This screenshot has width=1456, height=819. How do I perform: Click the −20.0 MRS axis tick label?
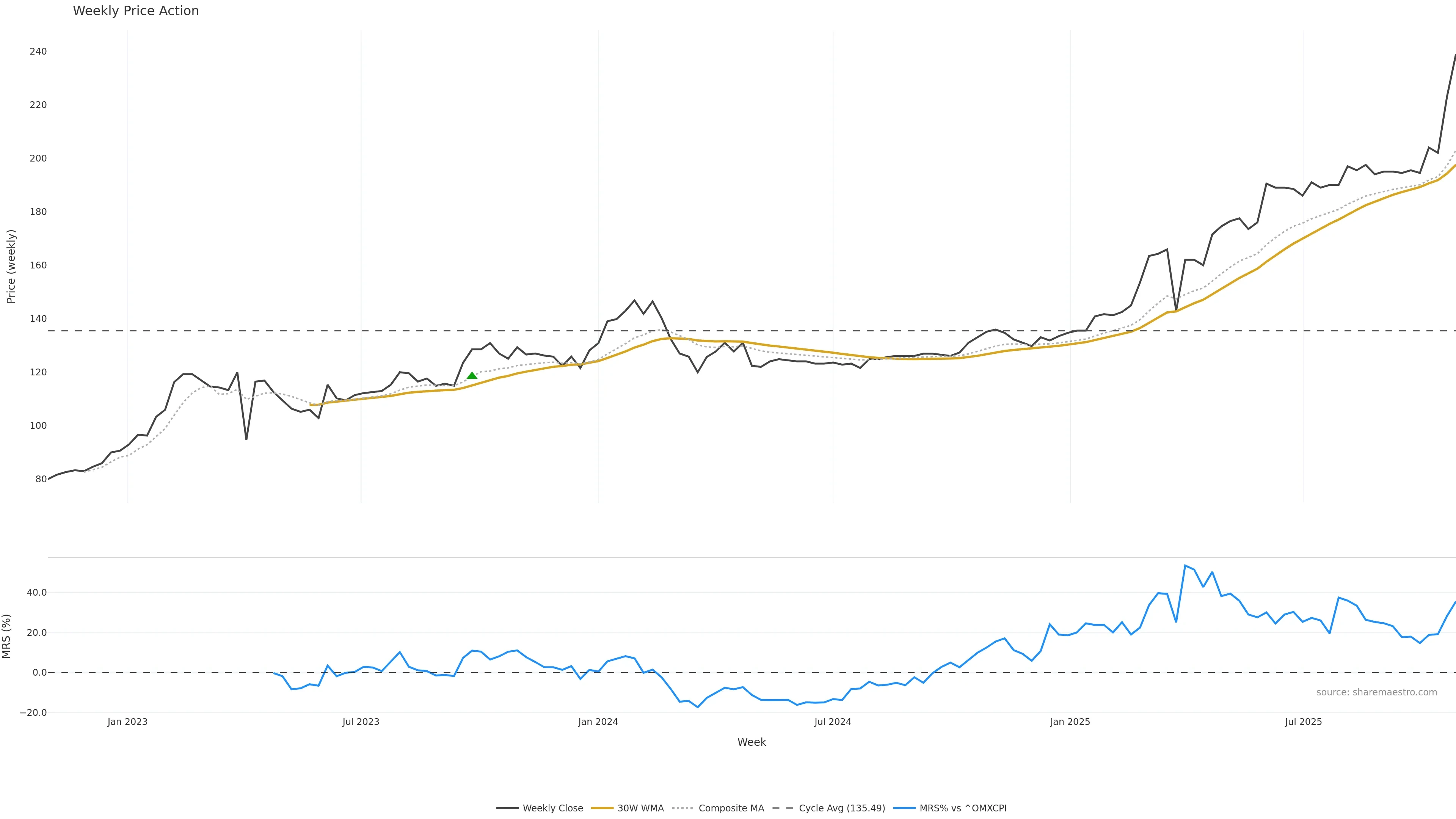[33, 713]
